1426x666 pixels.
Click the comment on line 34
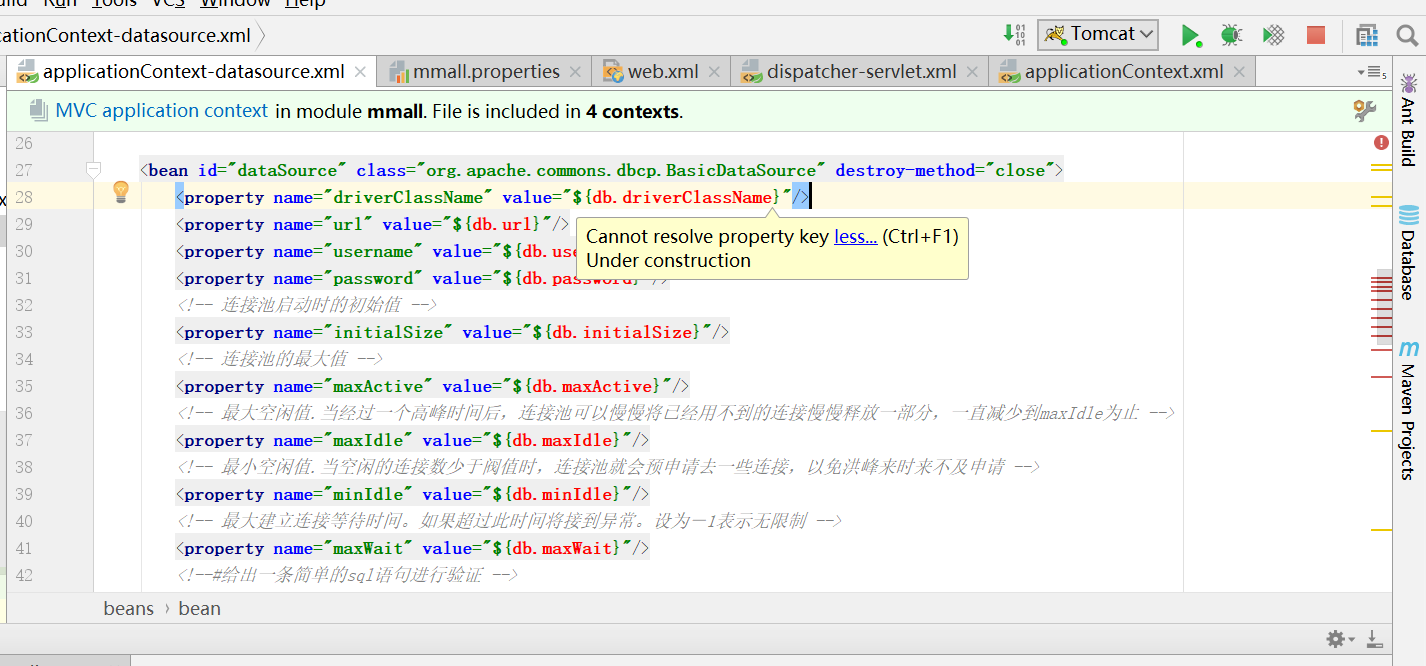tap(281, 359)
